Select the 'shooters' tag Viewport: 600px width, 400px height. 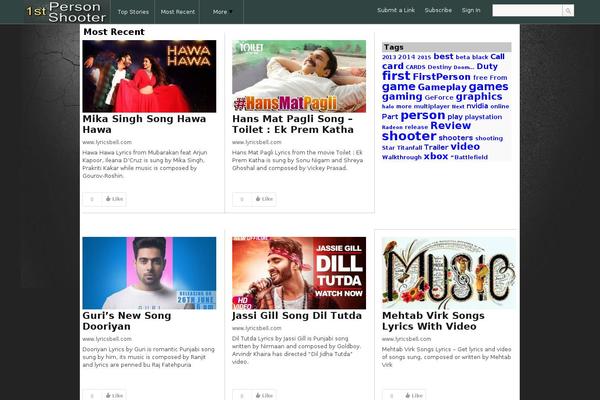[455, 137]
